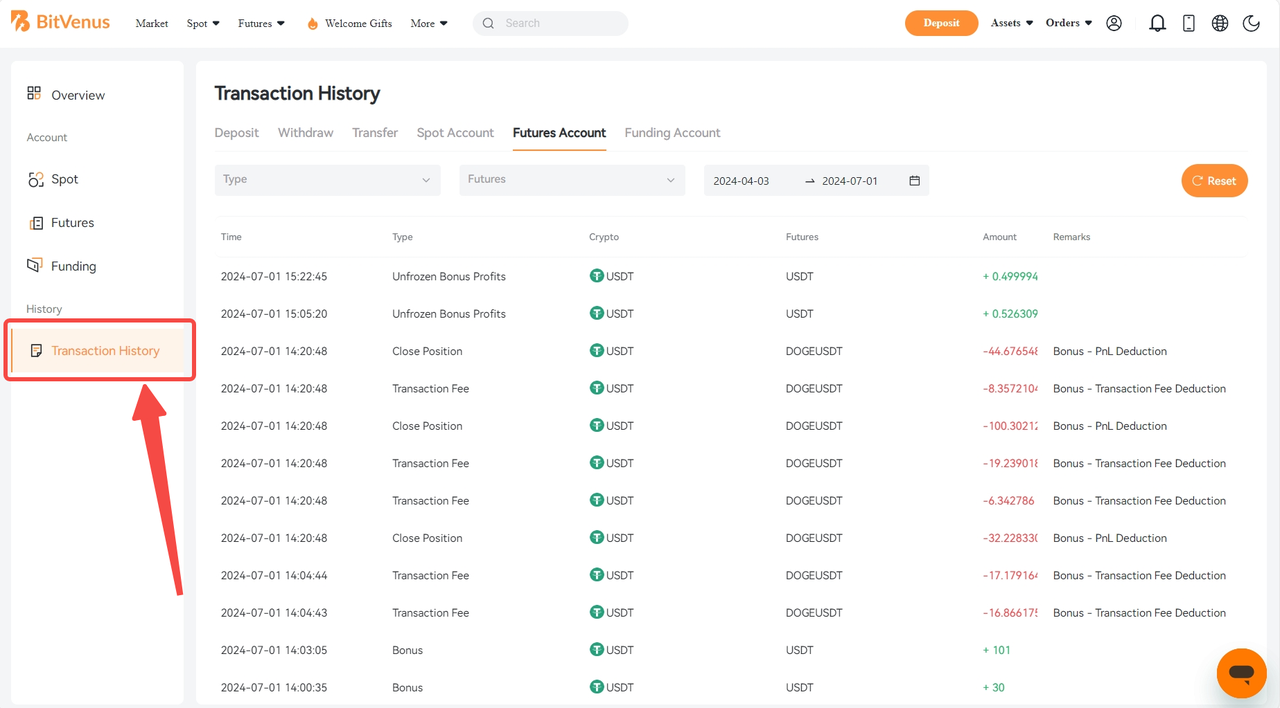Open the notifications bell
1280x708 pixels.
click(1157, 23)
